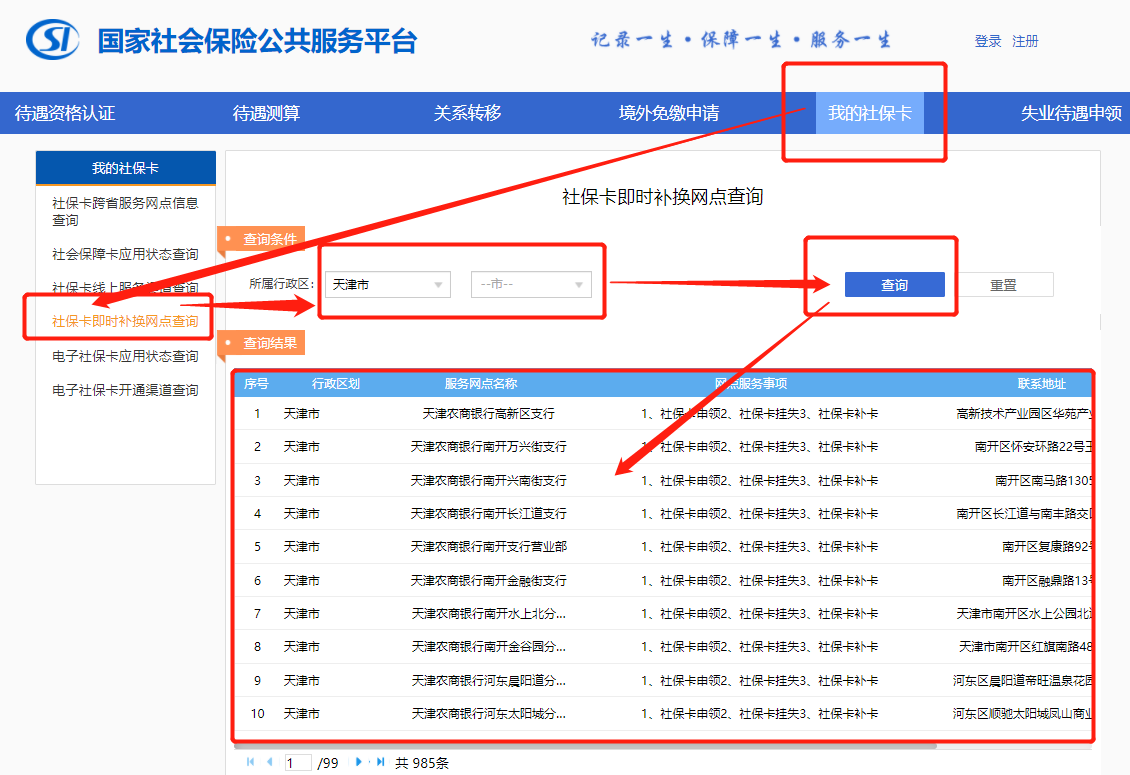Click address 南开区怀安环路22号
This screenshot has height=775, width=1130.
point(1033,447)
